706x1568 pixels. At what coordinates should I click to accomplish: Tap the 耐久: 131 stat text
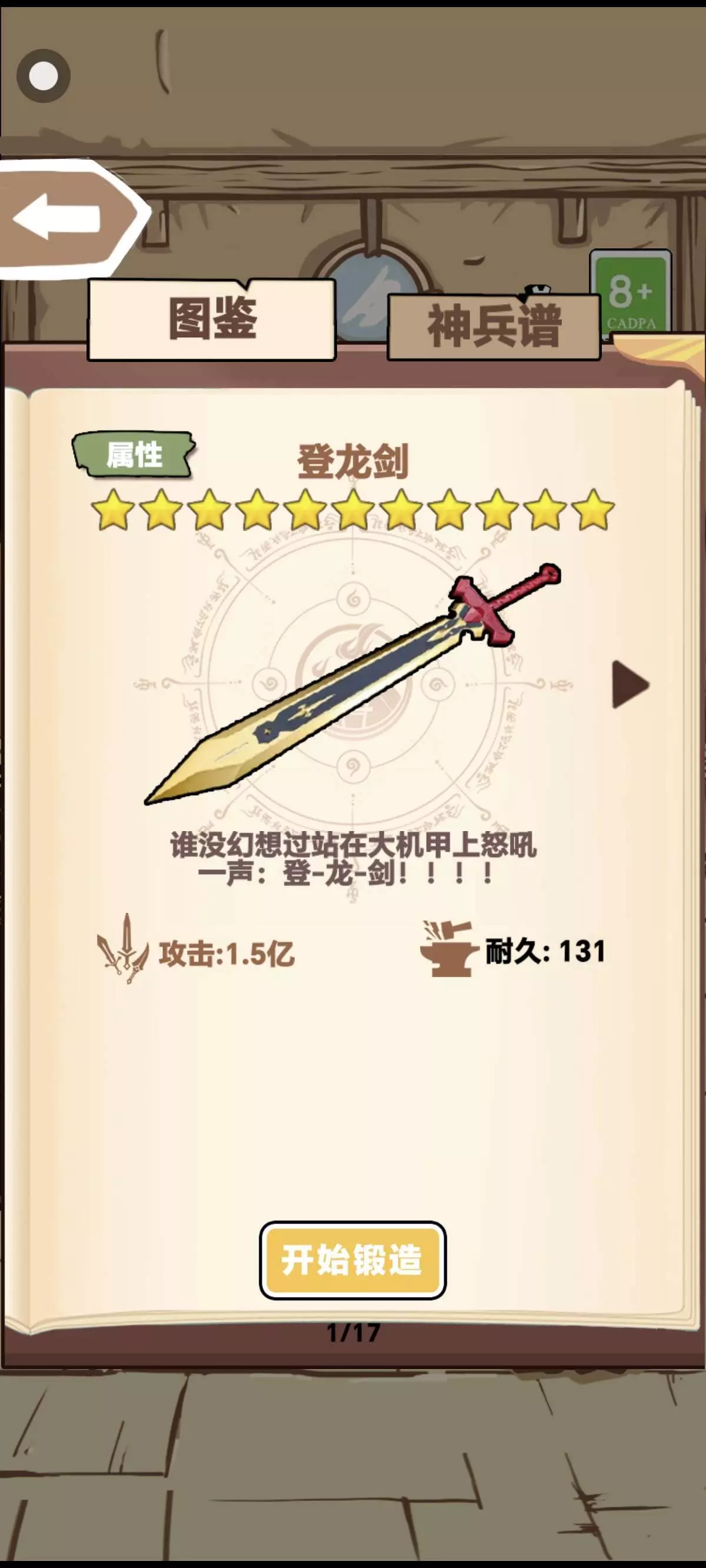click(x=545, y=951)
